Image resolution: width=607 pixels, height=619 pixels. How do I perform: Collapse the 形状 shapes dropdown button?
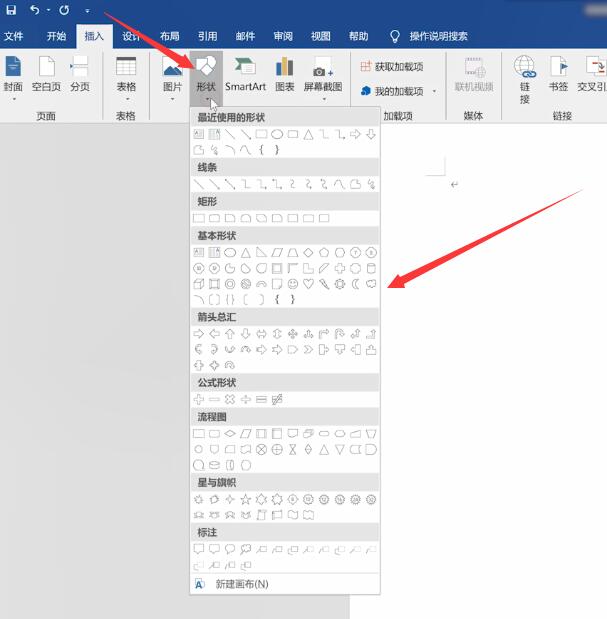click(206, 79)
